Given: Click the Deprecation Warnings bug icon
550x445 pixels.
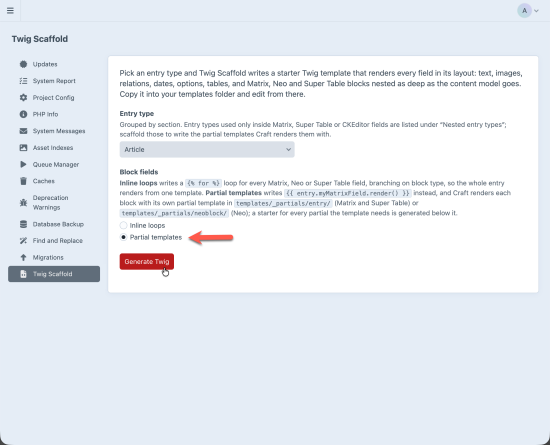Looking at the screenshot, I should point(24,203).
